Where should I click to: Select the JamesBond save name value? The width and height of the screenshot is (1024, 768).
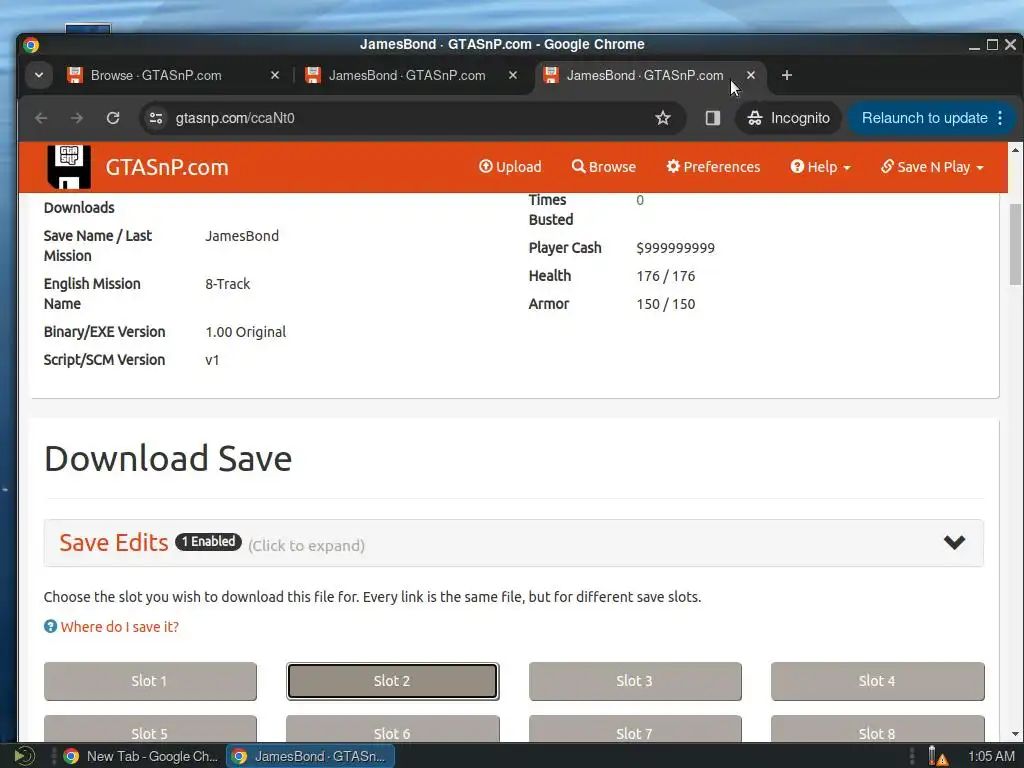coord(242,236)
